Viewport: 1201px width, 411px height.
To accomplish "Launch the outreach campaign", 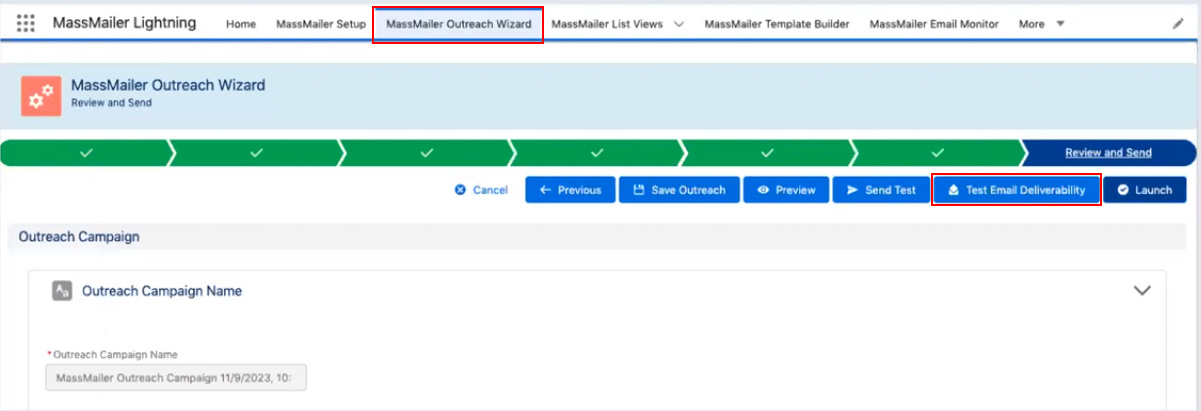I will 1145,190.
